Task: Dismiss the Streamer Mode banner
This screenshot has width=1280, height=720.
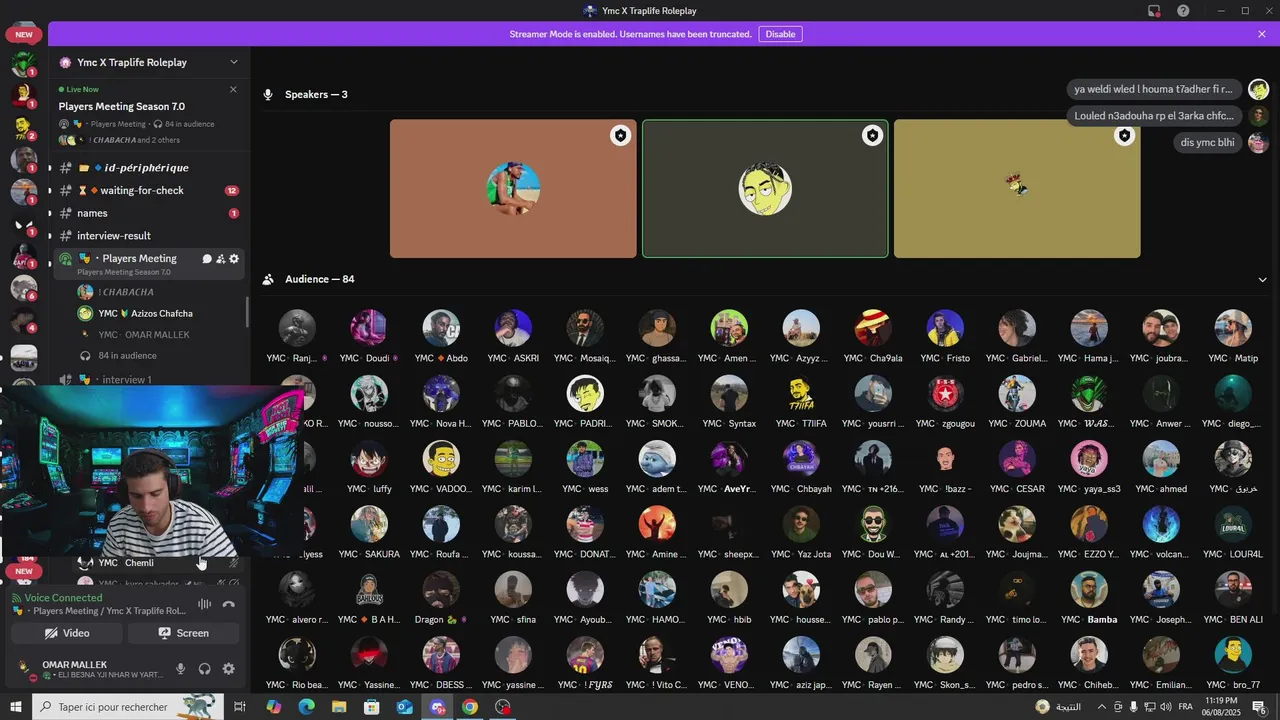Action: tap(1262, 34)
